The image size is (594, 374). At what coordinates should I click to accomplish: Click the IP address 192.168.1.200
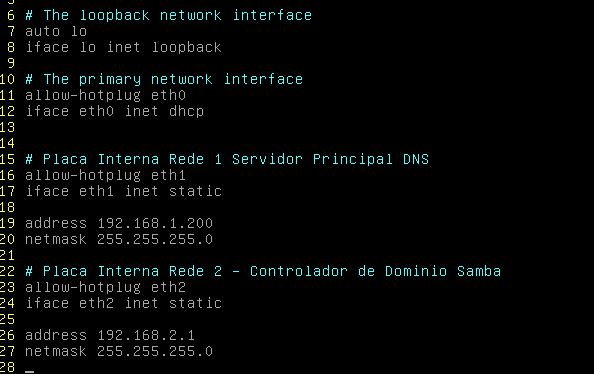pyautogui.click(x=155, y=223)
